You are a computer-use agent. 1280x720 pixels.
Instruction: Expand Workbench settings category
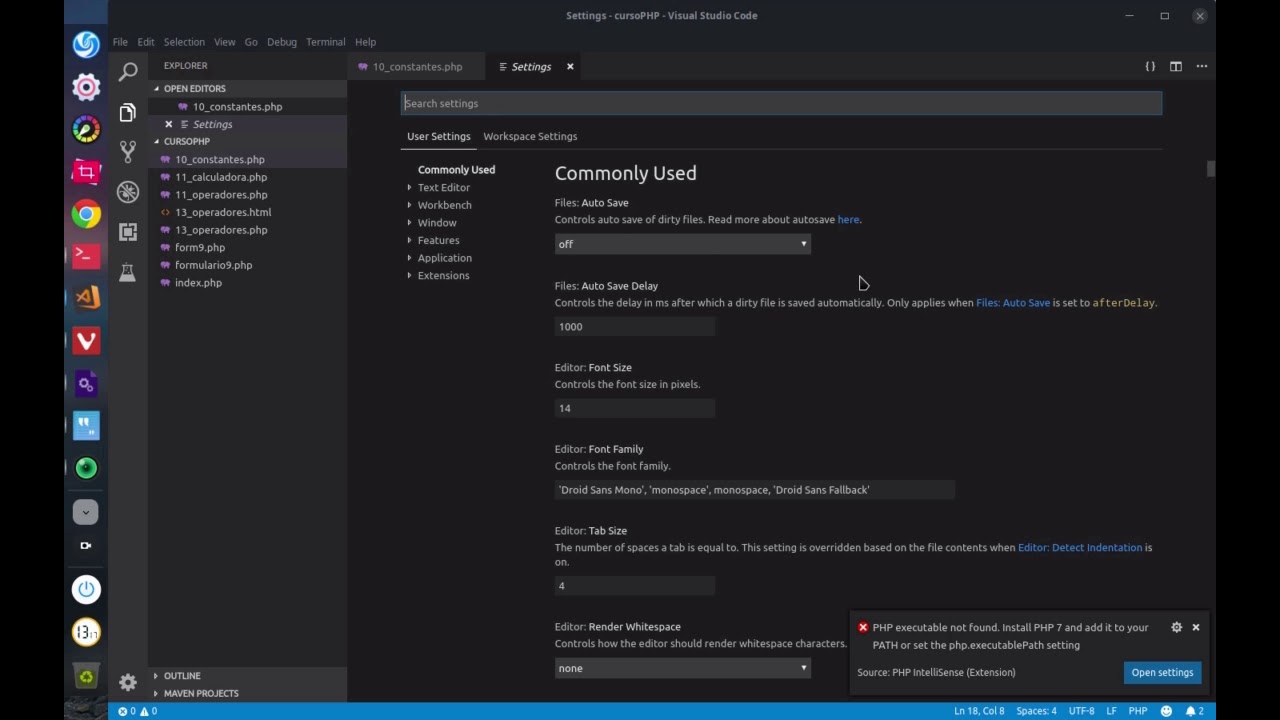444,205
